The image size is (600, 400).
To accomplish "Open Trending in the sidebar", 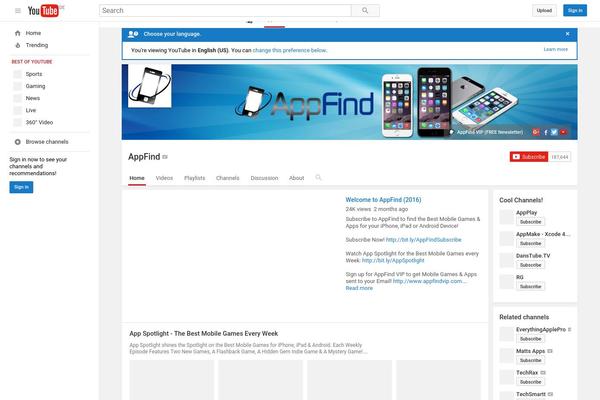I will coord(37,45).
